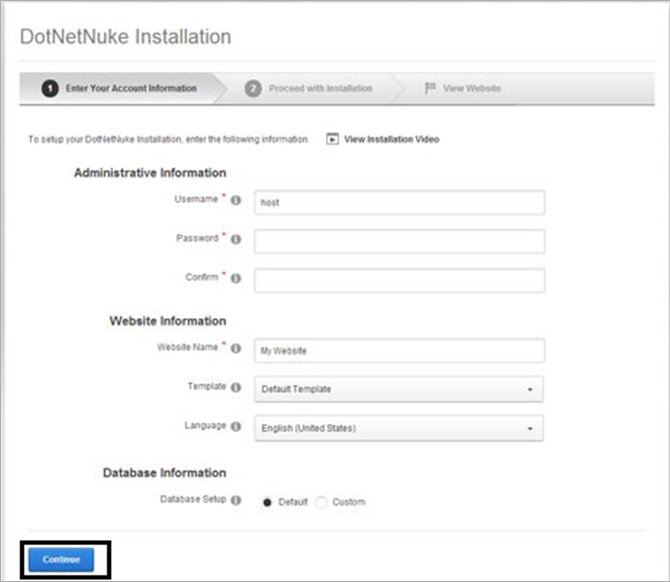The image size is (670, 582).
Task: Click the Confirm info icon
Action: tap(236, 278)
